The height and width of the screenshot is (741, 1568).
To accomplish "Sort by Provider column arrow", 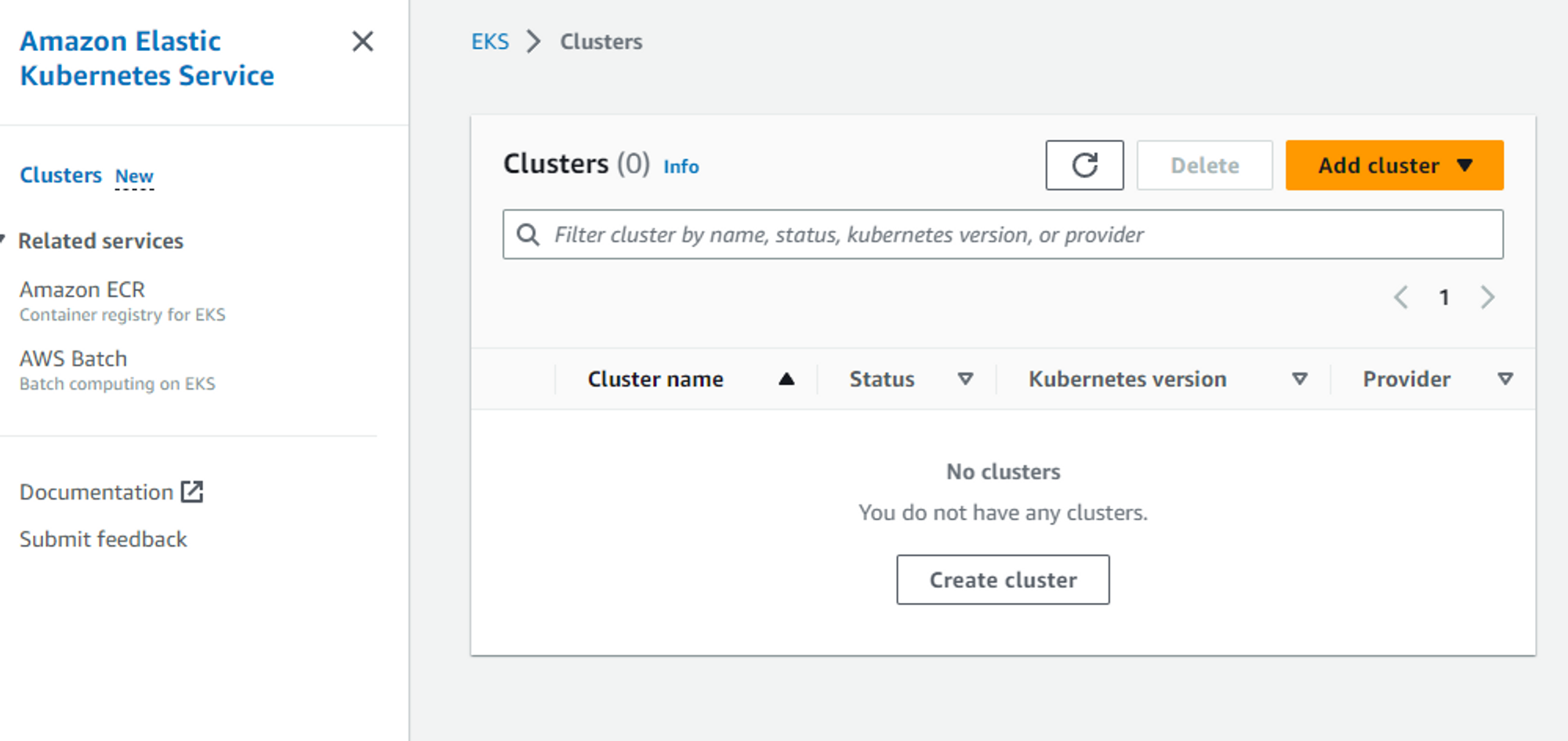I will tap(1505, 380).
